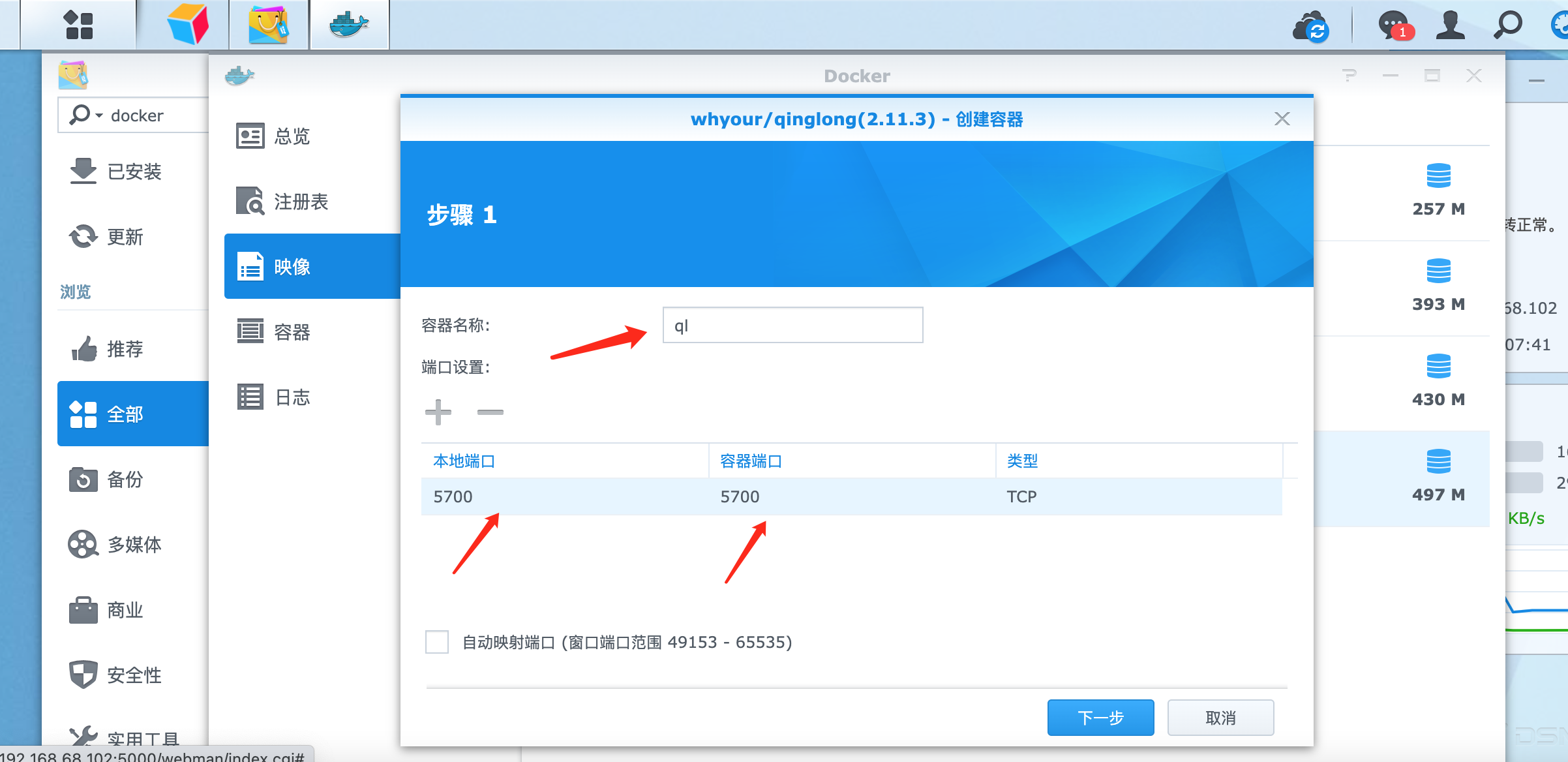Open 多媒体 multimedia category in Package Center
Screen dimensions: 1568x762
(133, 545)
